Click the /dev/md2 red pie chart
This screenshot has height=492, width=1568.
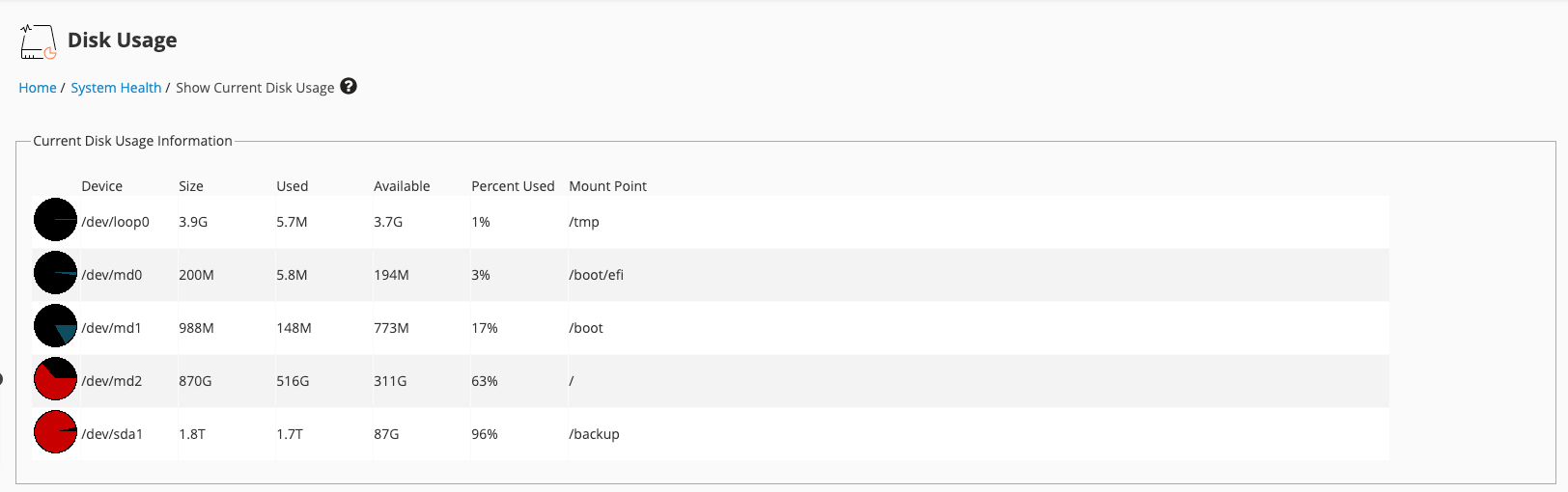(x=55, y=379)
